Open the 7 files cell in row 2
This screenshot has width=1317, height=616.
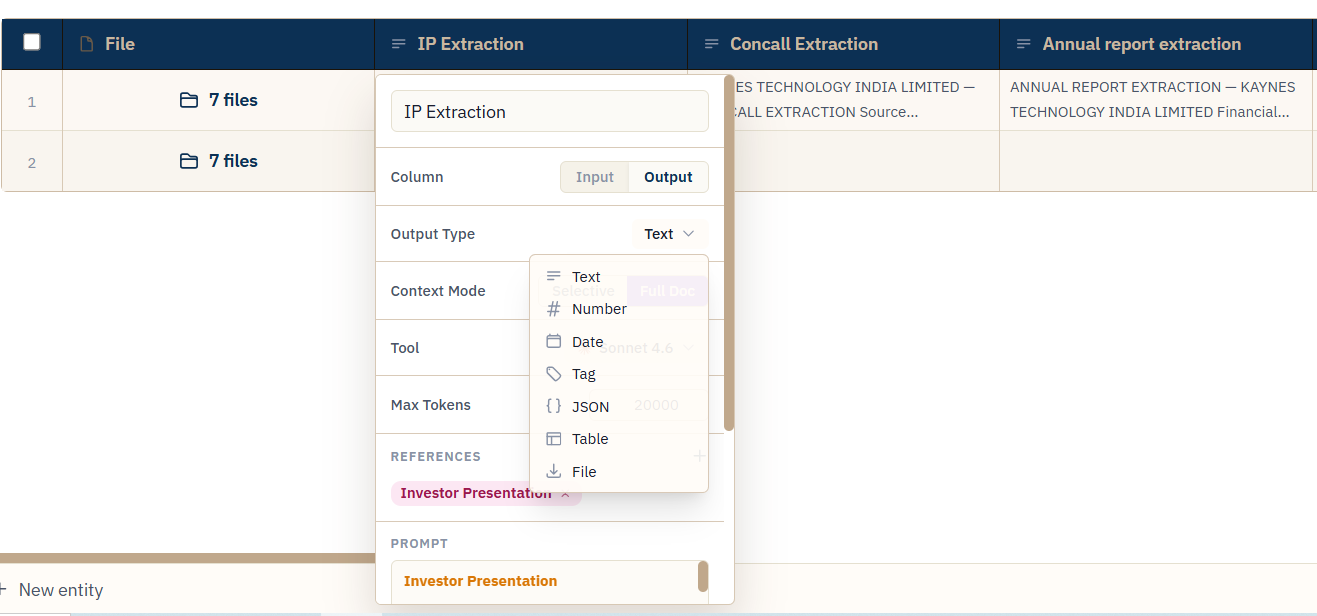(218, 161)
